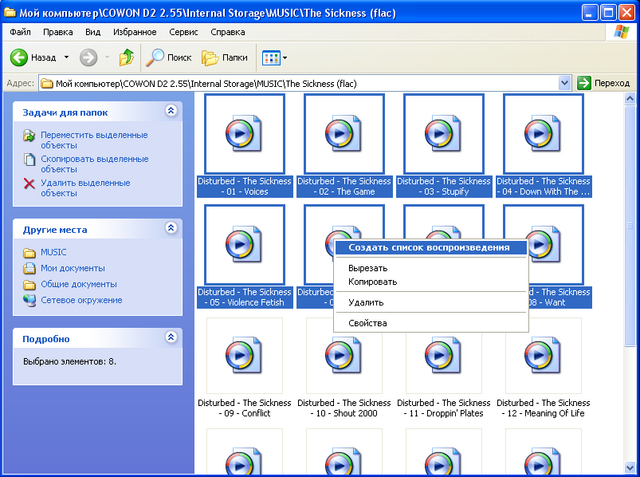Select track 12 - Meaning Of Life file icon

[543, 355]
